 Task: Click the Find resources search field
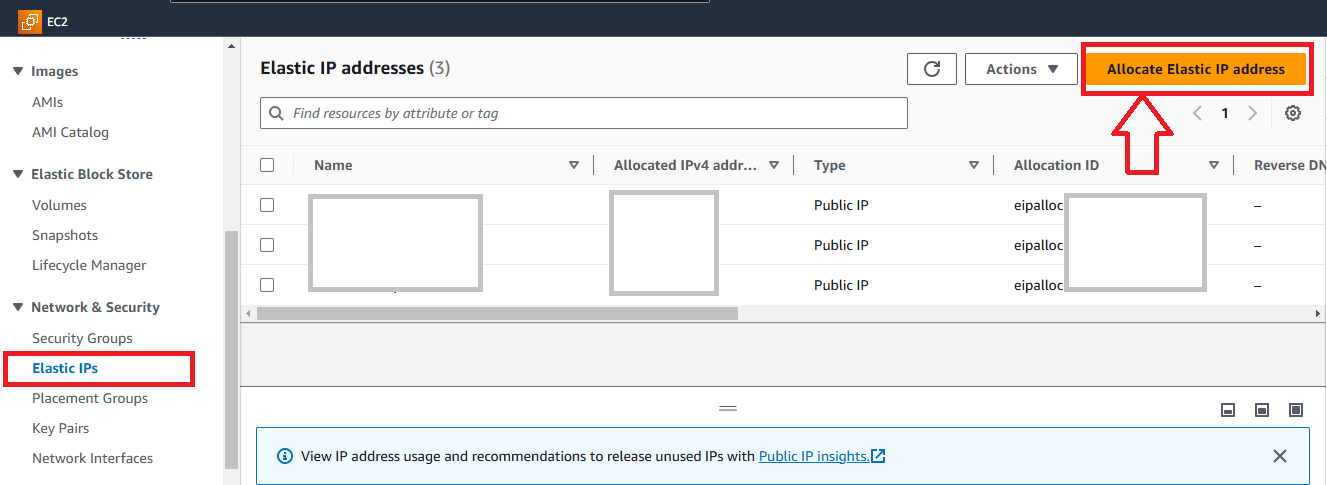tap(584, 113)
